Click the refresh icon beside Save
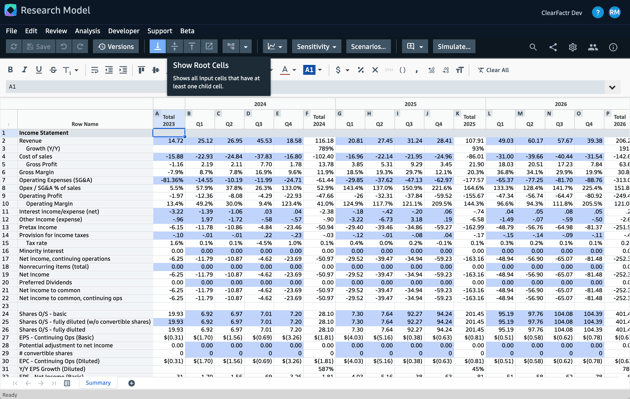 (14, 47)
